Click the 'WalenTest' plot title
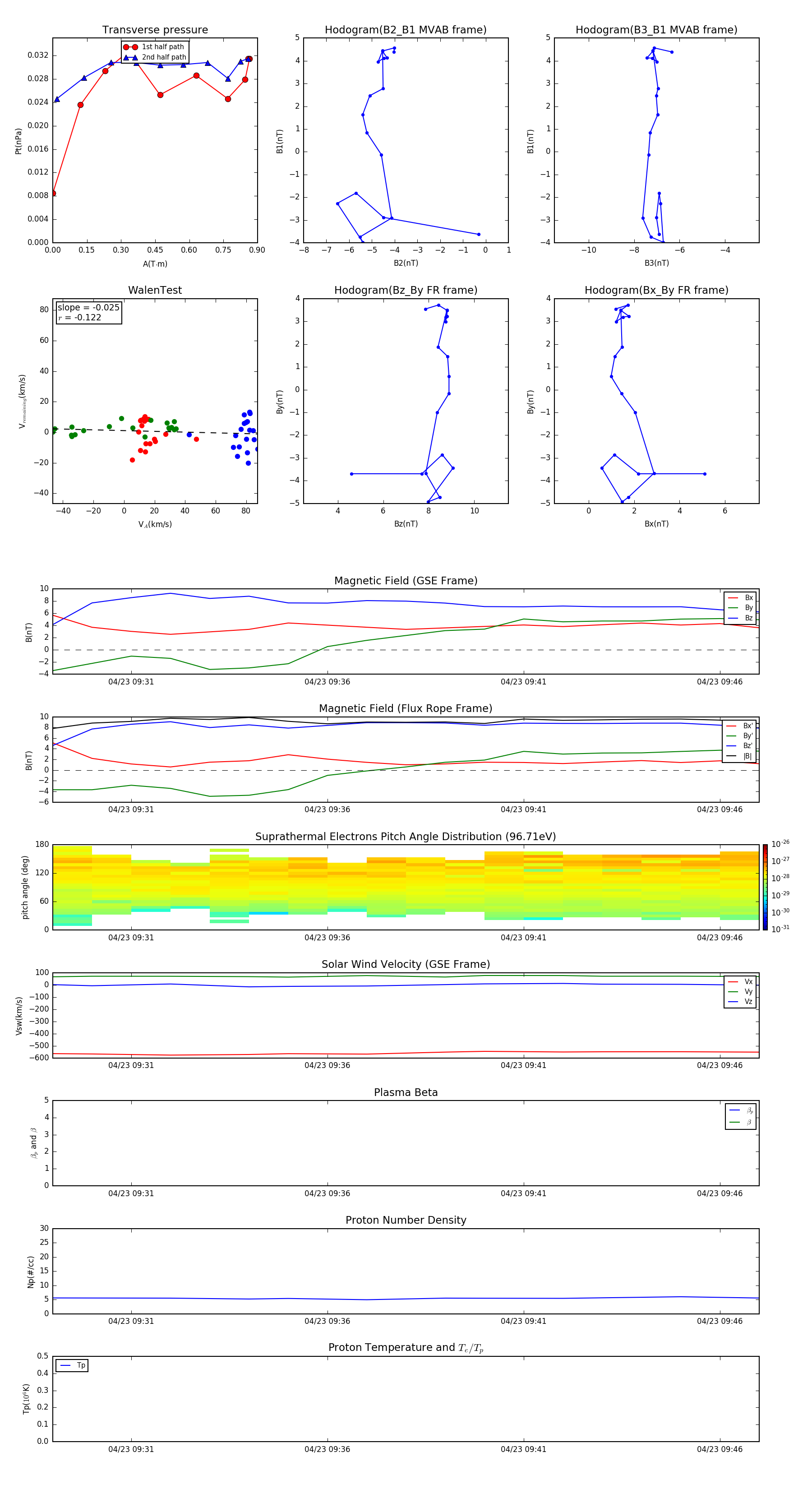Screen dimensions: 812x1489 pos(155,290)
